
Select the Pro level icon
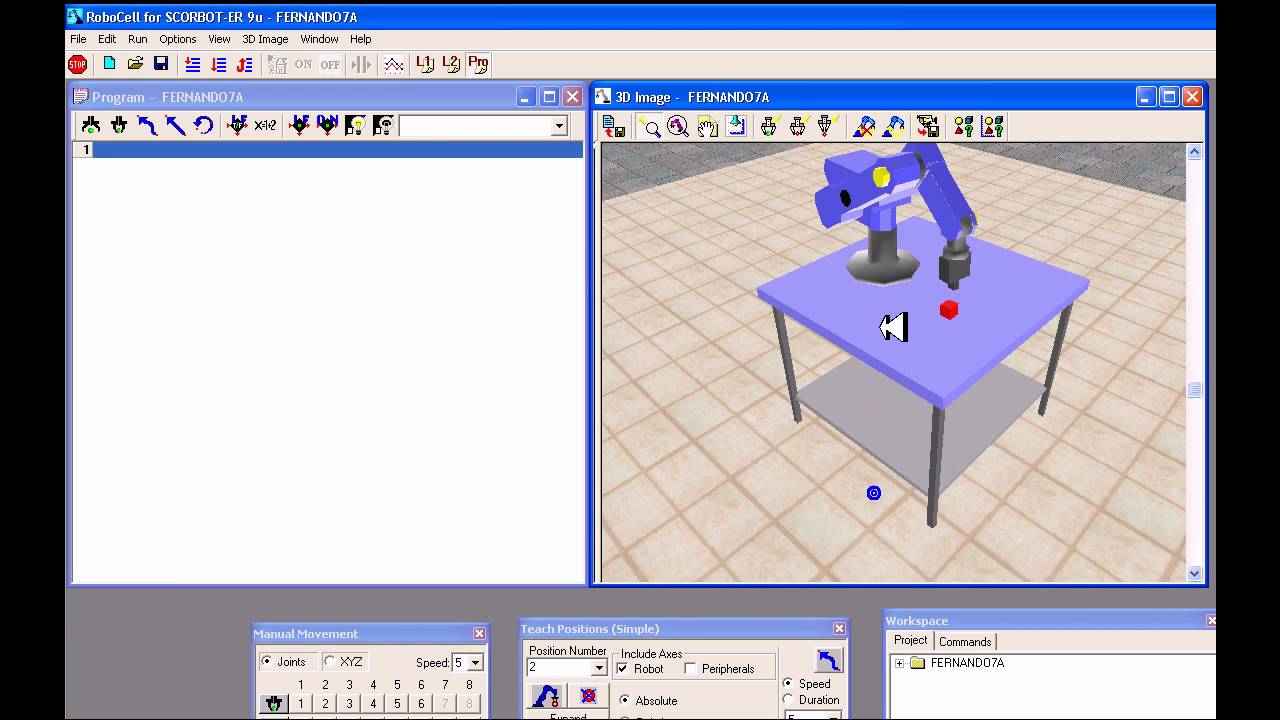pyautogui.click(x=478, y=64)
